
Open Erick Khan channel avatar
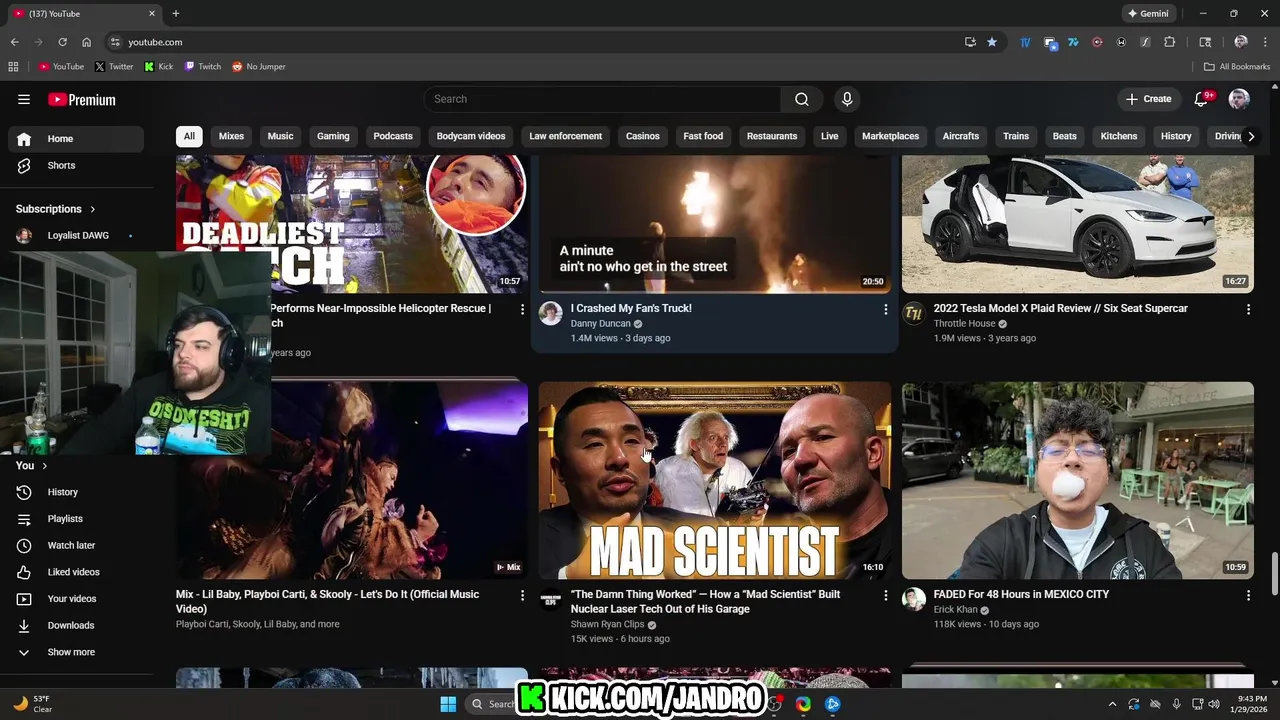tap(914, 599)
